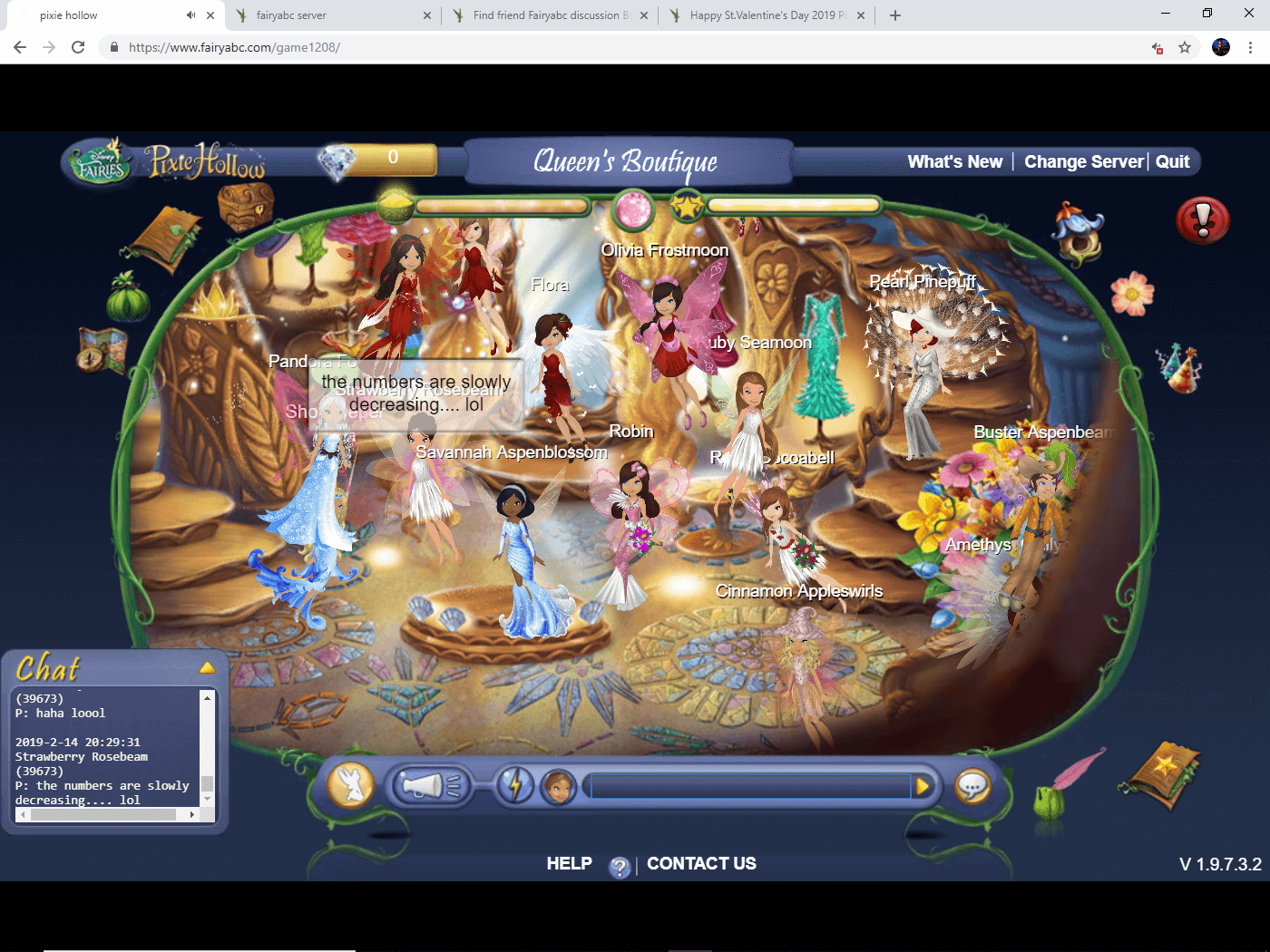Open the wooden treasure chest icon
The height and width of the screenshot is (952, 1270).
245,204
